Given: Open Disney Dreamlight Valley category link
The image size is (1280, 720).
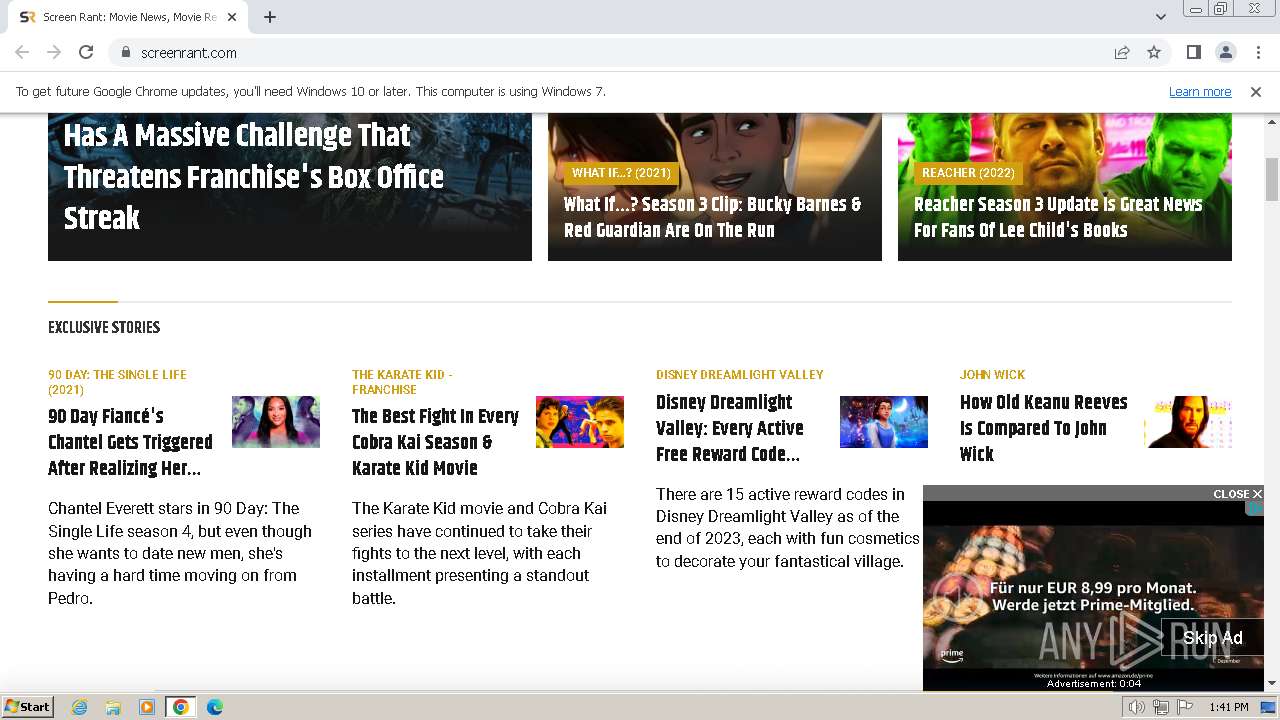Looking at the screenshot, I should [x=740, y=374].
